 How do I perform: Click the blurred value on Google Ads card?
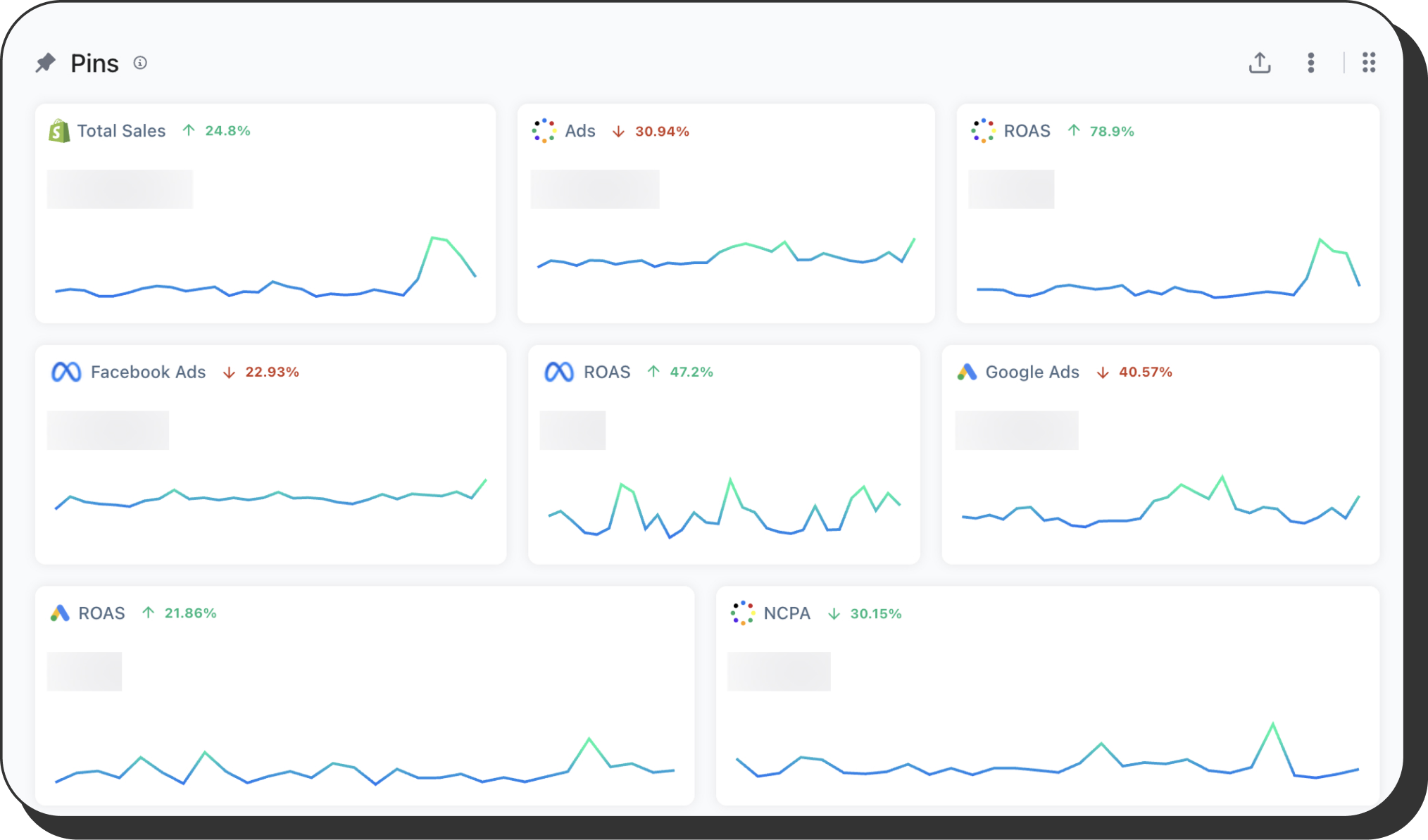click(x=1016, y=430)
